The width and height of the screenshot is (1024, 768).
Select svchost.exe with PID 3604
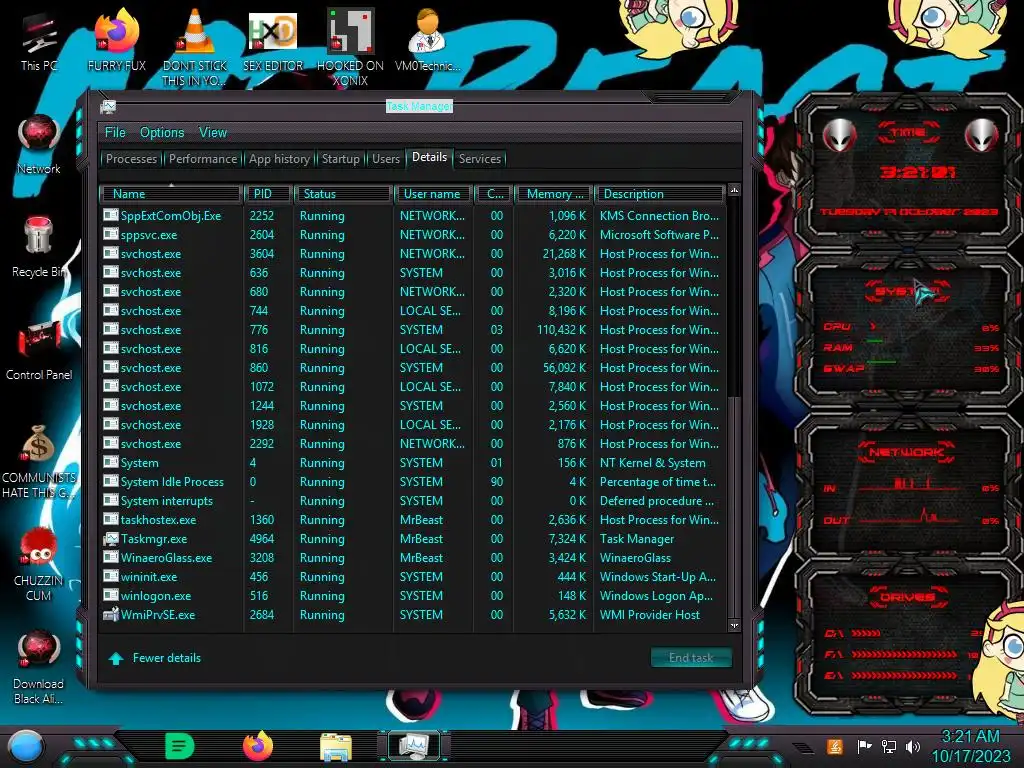coord(413,253)
